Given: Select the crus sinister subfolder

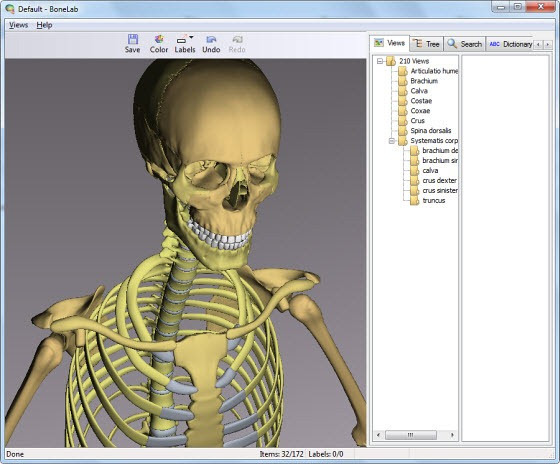Looking at the screenshot, I should [440, 191].
